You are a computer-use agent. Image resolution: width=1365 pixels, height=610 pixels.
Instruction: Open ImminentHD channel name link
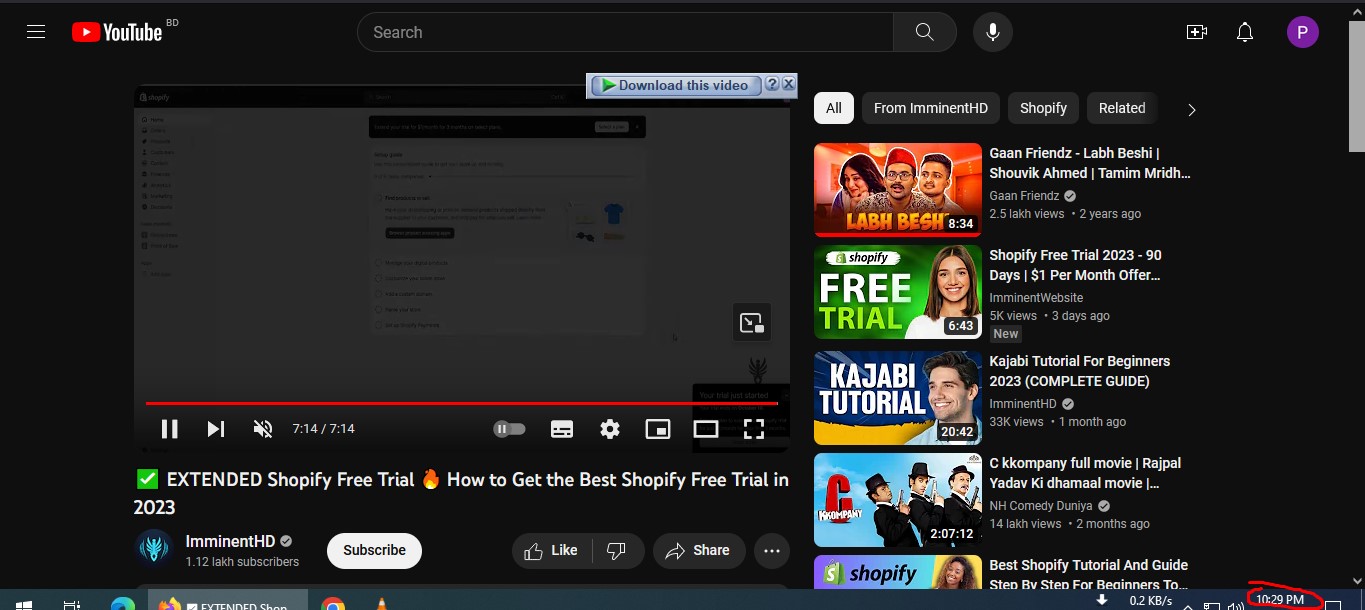pyautogui.click(x=230, y=541)
